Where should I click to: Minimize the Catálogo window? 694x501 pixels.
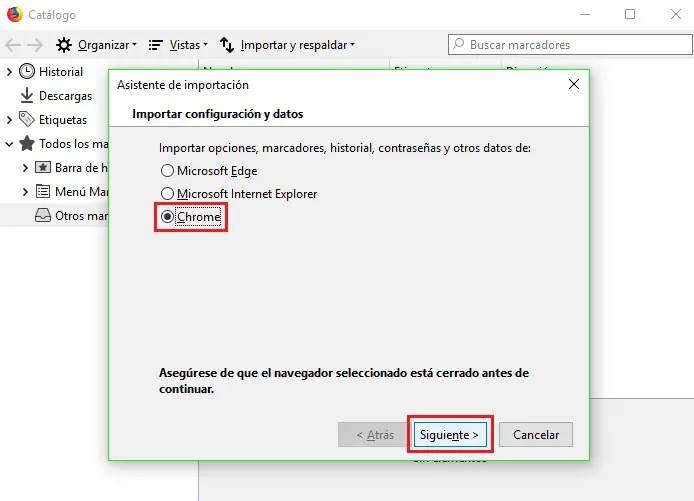point(585,14)
